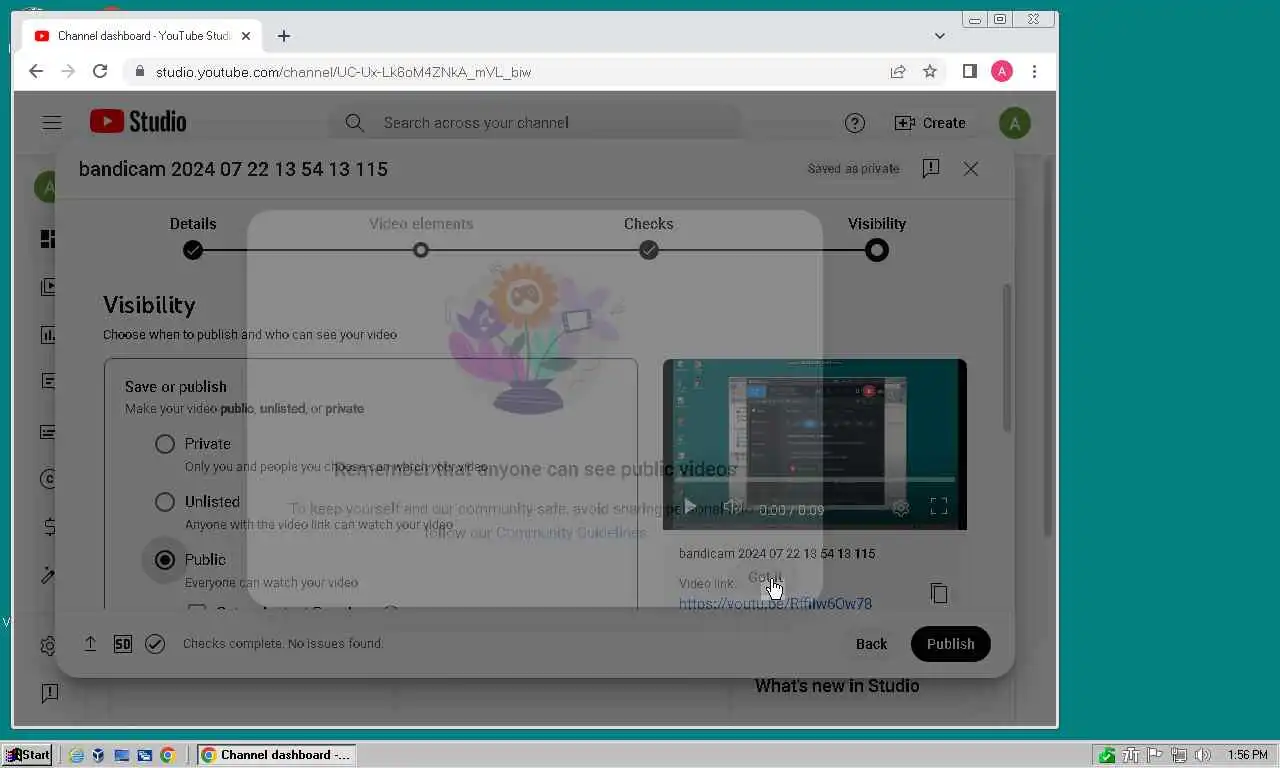
Task: Go to the Visibility step
Action: coord(877,237)
